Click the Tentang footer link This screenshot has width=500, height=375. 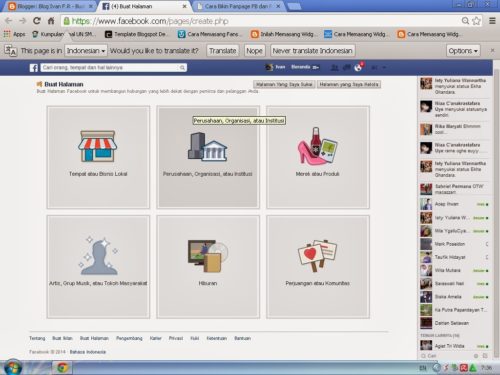coord(37,338)
